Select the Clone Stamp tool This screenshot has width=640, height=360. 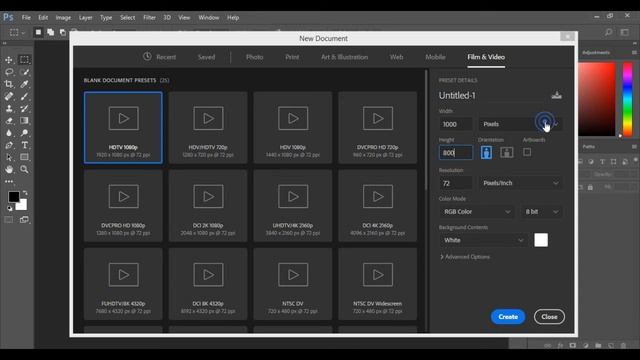(9, 109)
